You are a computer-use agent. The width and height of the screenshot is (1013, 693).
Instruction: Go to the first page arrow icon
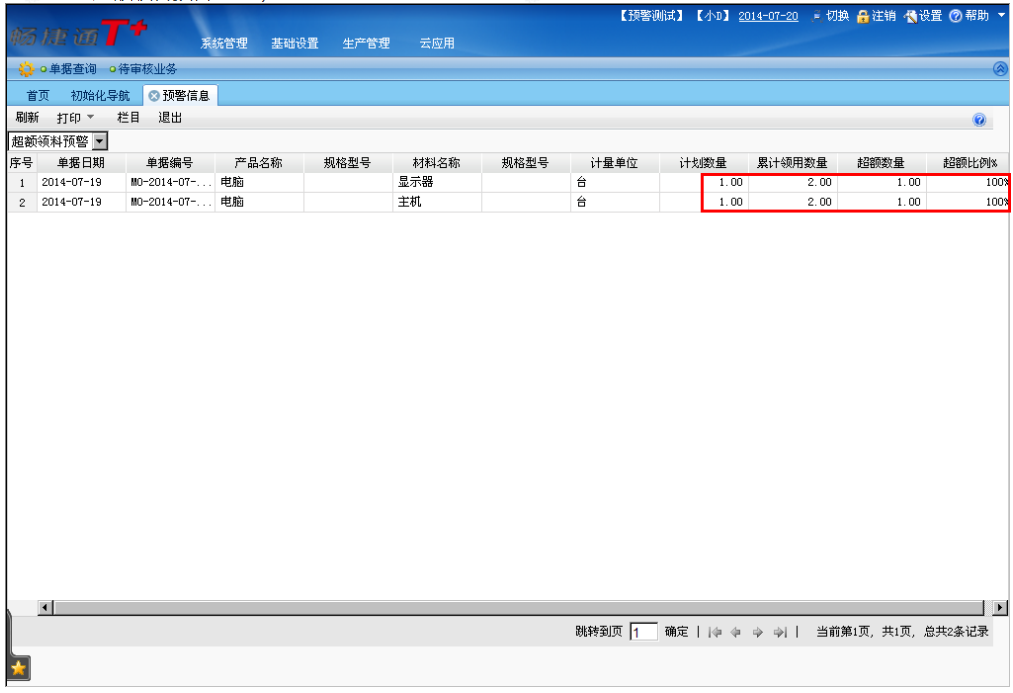[715, 632]
